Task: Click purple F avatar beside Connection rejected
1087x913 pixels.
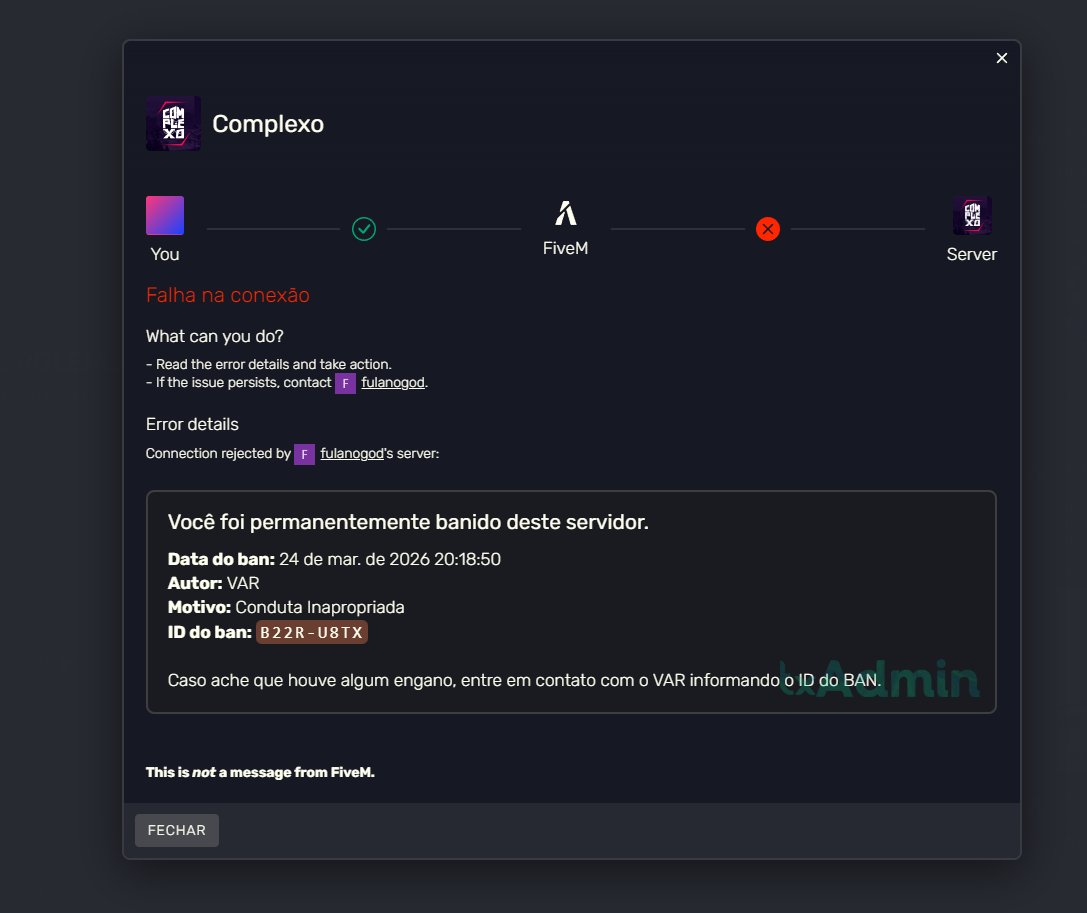Action: pyautogui.click(x=304, y=454)
